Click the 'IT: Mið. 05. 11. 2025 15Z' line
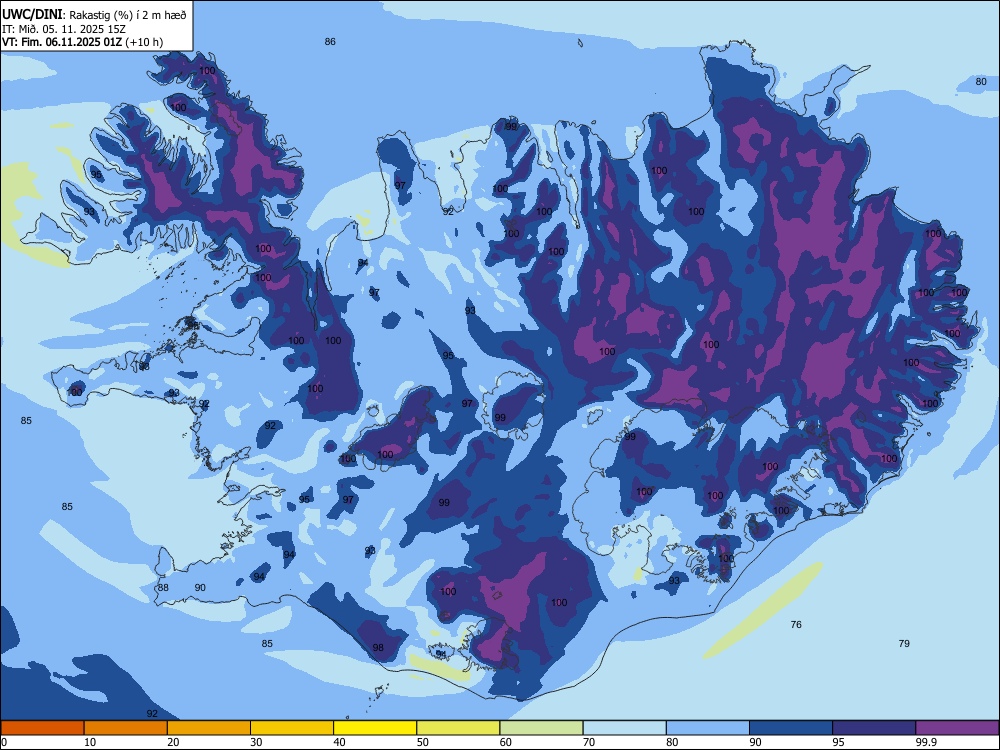The image size is (1000, 750). [64, 29]
